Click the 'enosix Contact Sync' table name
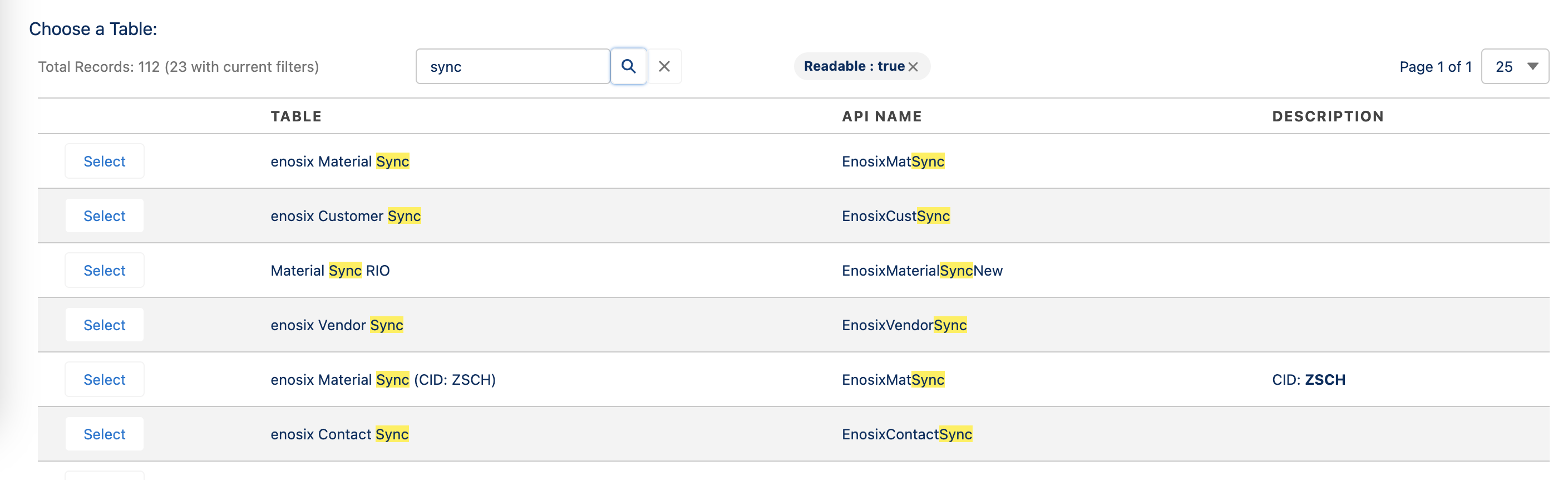The height and width of the screenshot is (480, 1568). (339, 434)
